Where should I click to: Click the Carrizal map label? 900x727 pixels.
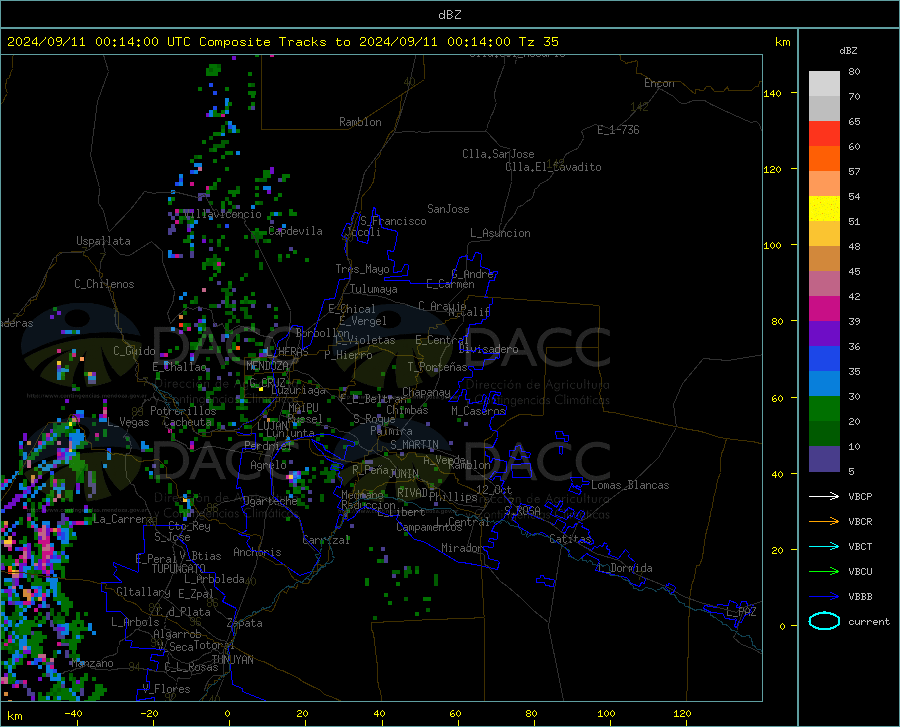pos(326,540)
